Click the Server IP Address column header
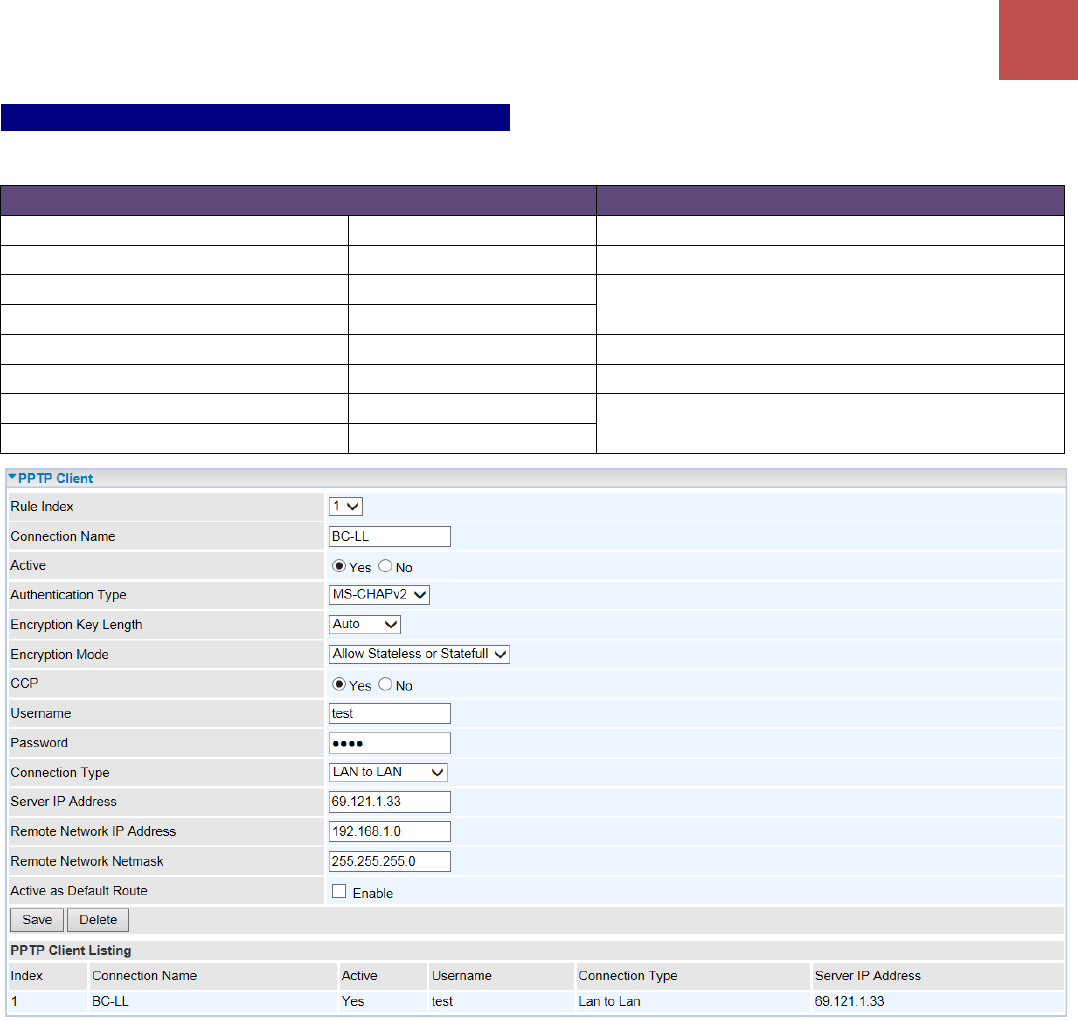 (x=868, y=976)
